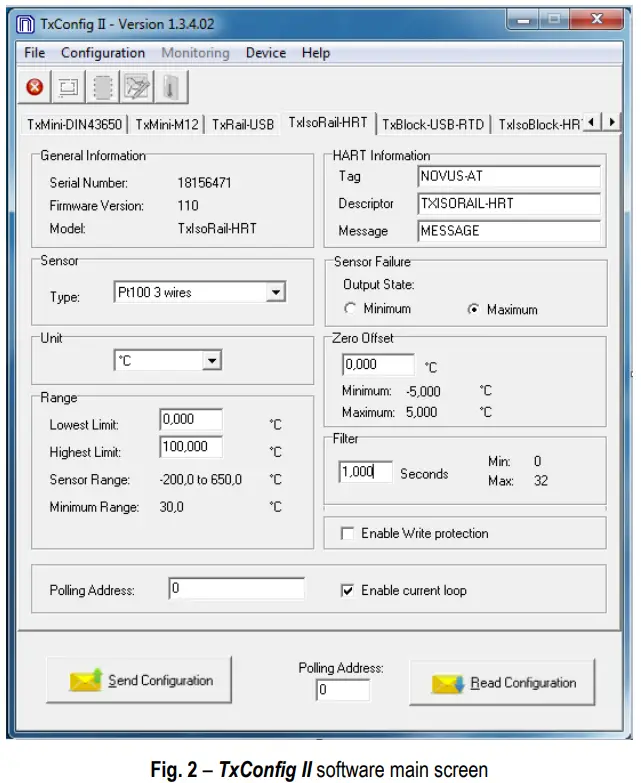Image resolution: width=641 pixels, height=783 pixels.
Task: Open the Device menu
Action: coord(266,53)
